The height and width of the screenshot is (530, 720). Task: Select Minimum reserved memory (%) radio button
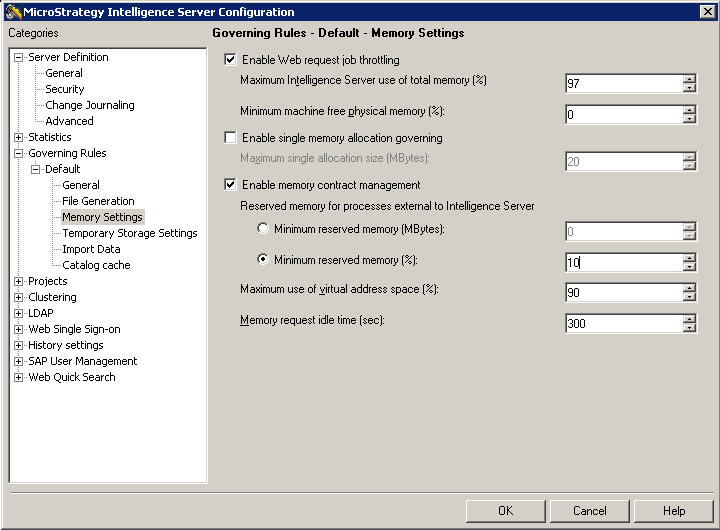click(263, 259)
